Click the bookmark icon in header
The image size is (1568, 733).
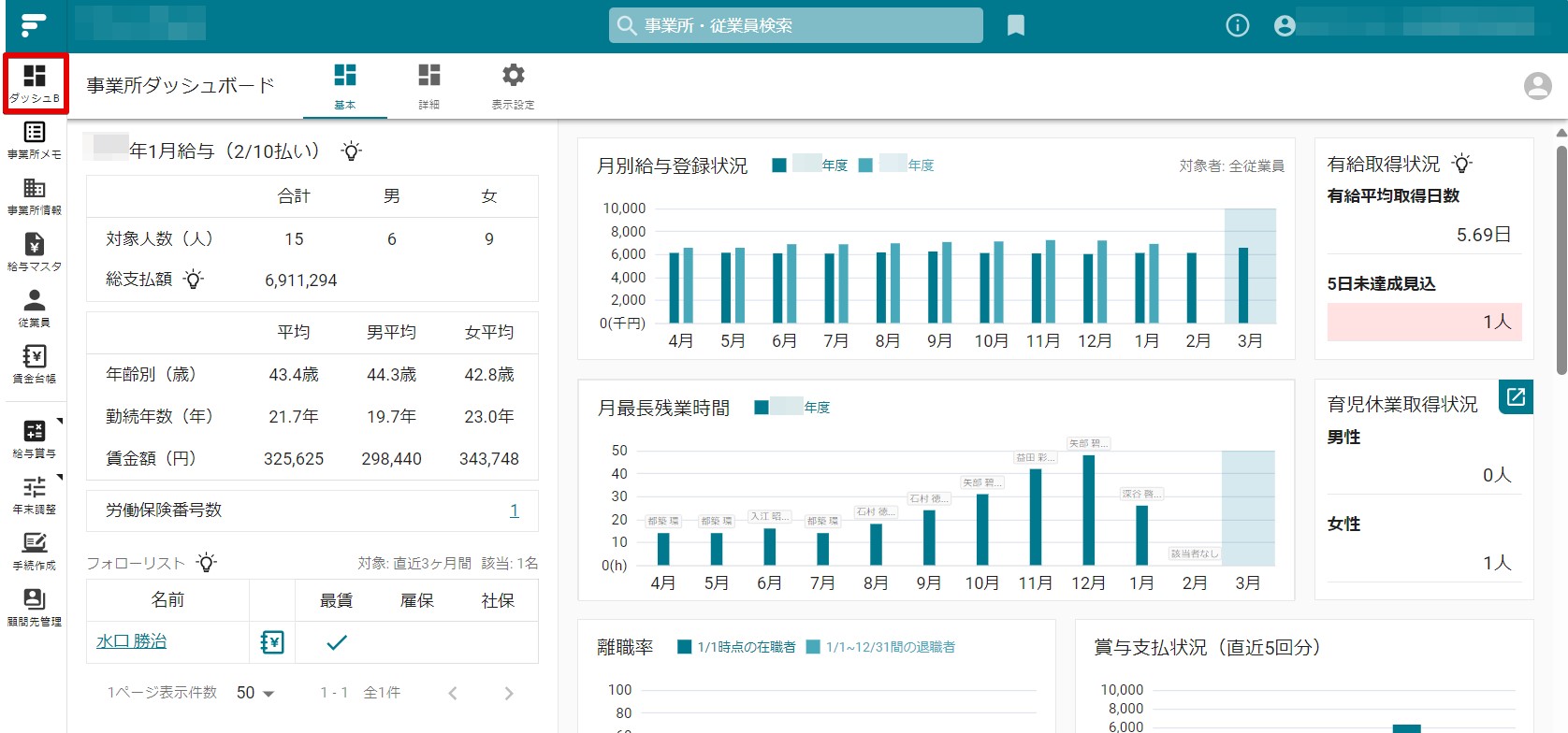(x=1015, y=25)
